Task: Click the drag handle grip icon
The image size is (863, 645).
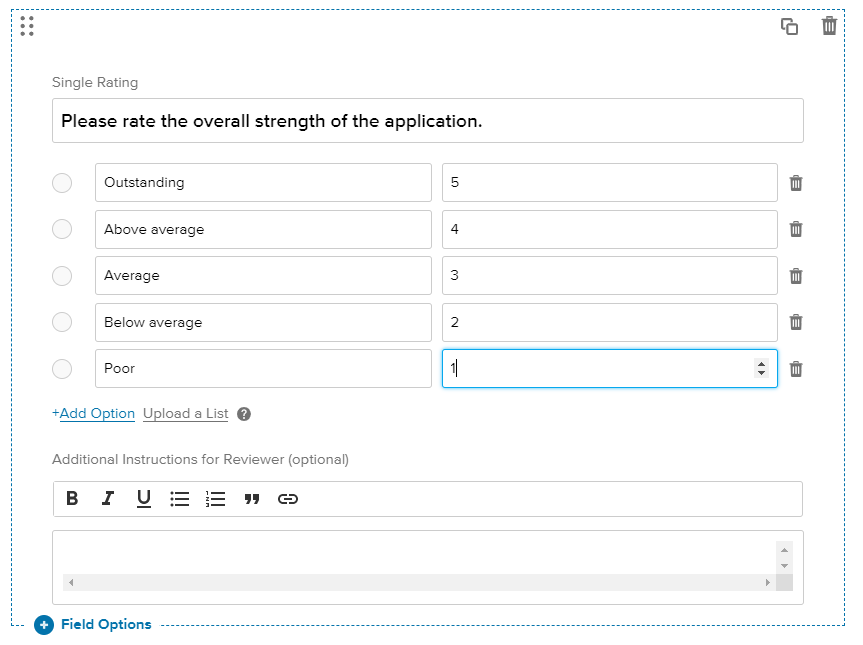Action: click(x=27, y=26)
